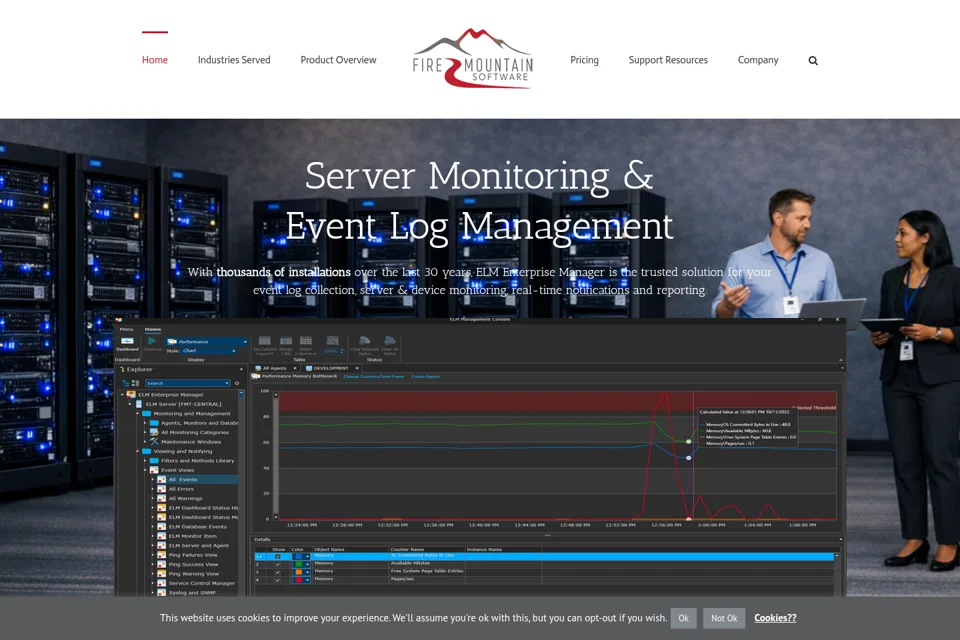Accept cookies with the Ok button
The width and height of the screenshot is (960, 640).
(x=683, y=619)
